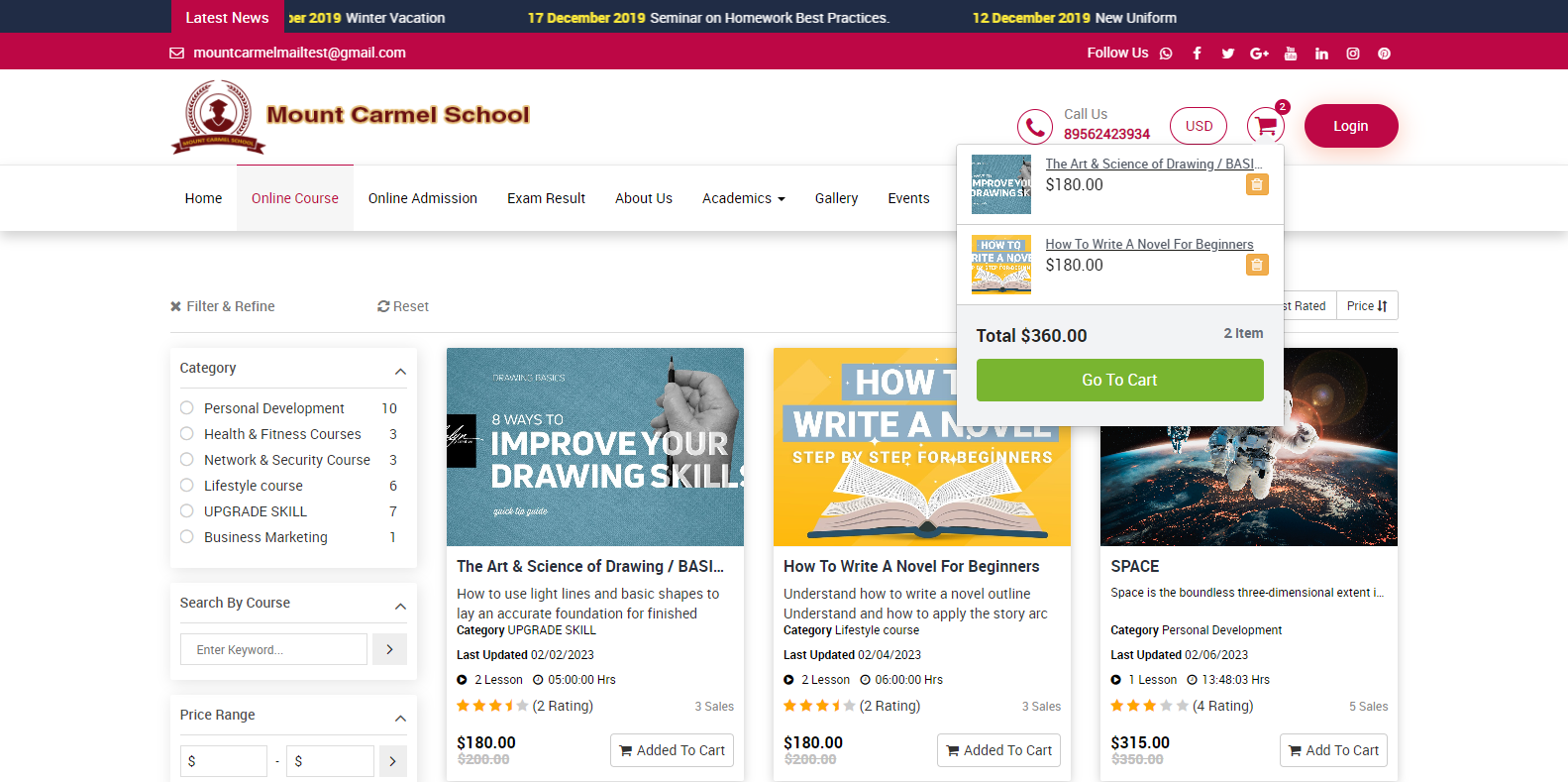Open the Facebook social link icon

(1197, 54)
